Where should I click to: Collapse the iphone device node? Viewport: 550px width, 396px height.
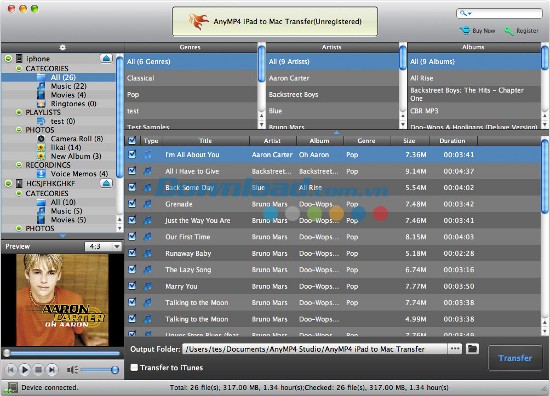click(8, 59)
